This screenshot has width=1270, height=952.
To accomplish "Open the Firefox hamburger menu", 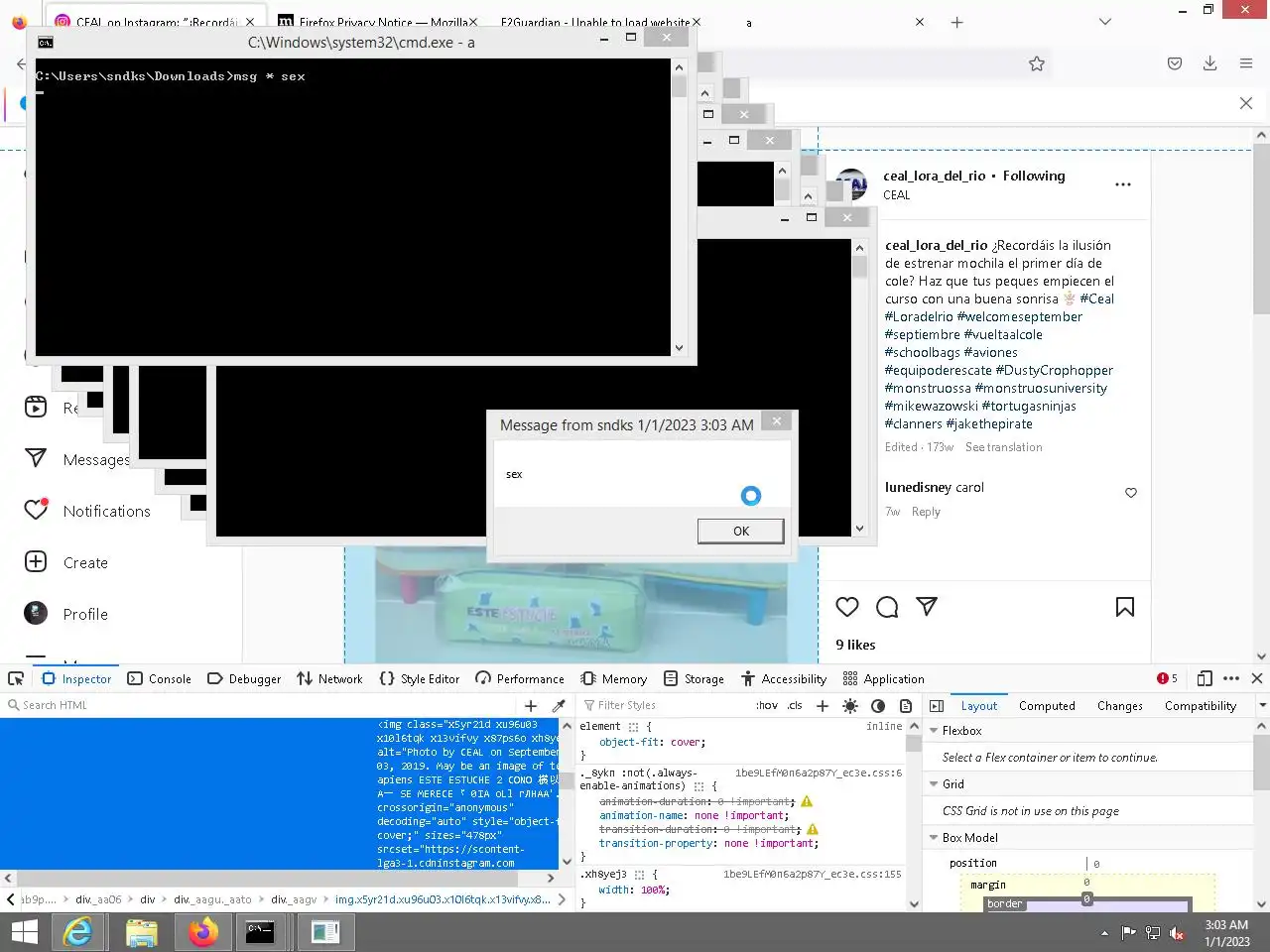I will pos(1246,63).
